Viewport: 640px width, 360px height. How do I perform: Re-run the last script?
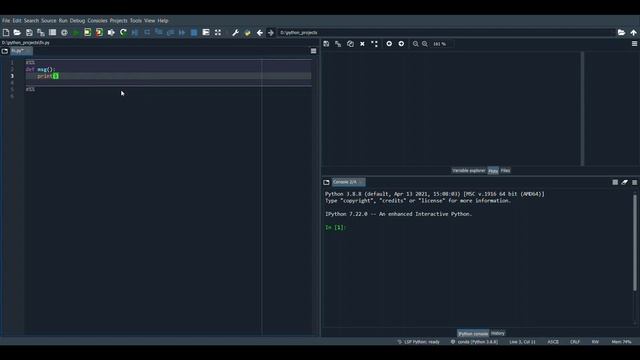[x=123, y=33]
